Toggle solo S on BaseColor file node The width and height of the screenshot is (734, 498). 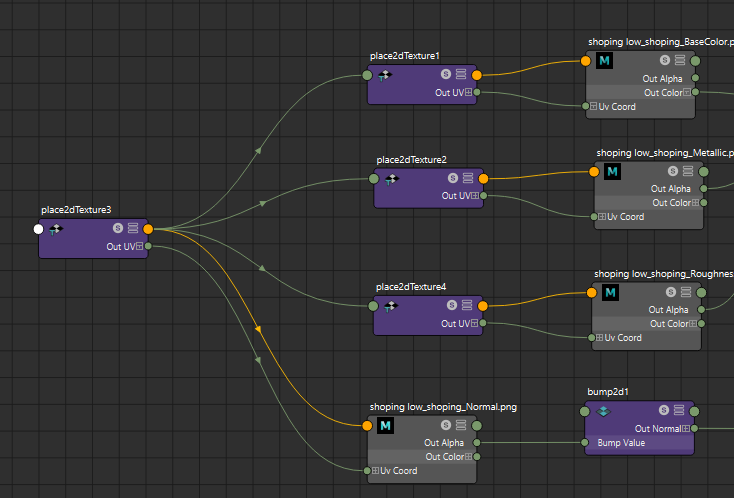coord(665,60)
